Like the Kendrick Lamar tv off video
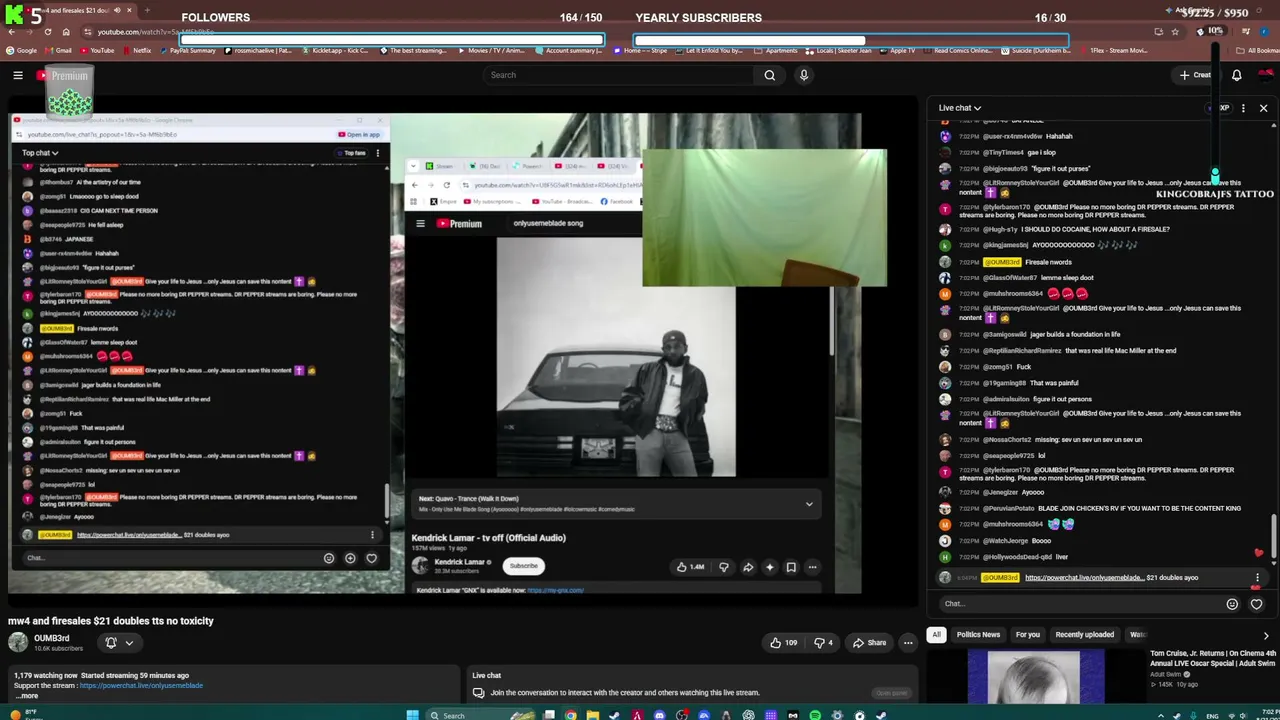Viewport: 1280px width, 720px height. tap(689, 567)
